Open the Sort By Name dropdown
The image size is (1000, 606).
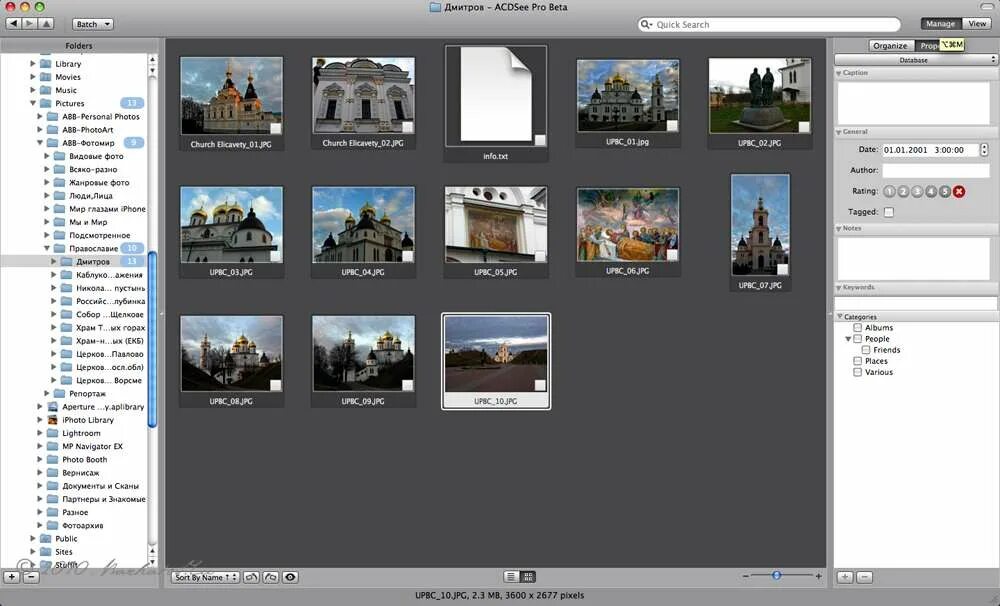coord(205,577)
